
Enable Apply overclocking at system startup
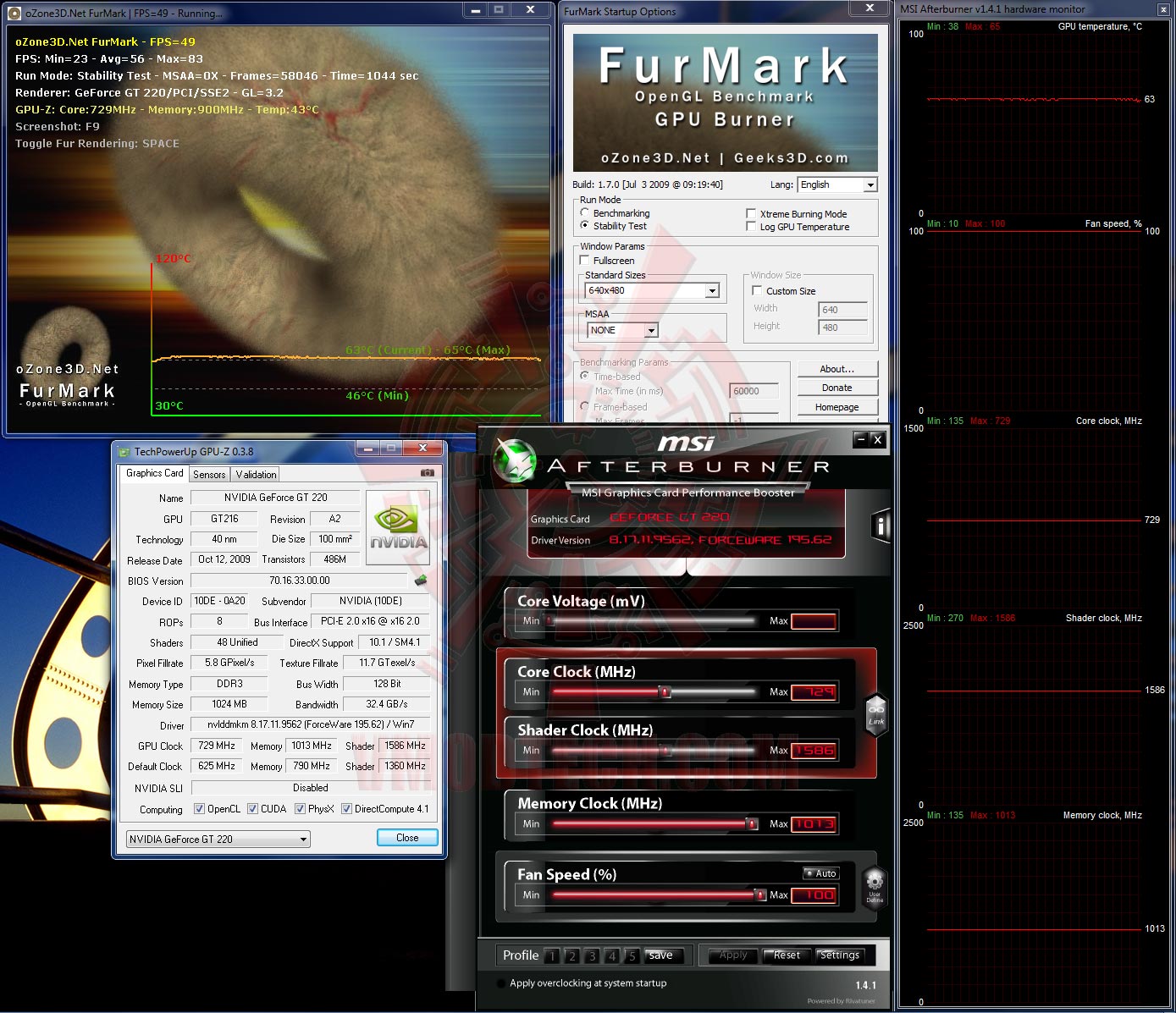point(501,983)
